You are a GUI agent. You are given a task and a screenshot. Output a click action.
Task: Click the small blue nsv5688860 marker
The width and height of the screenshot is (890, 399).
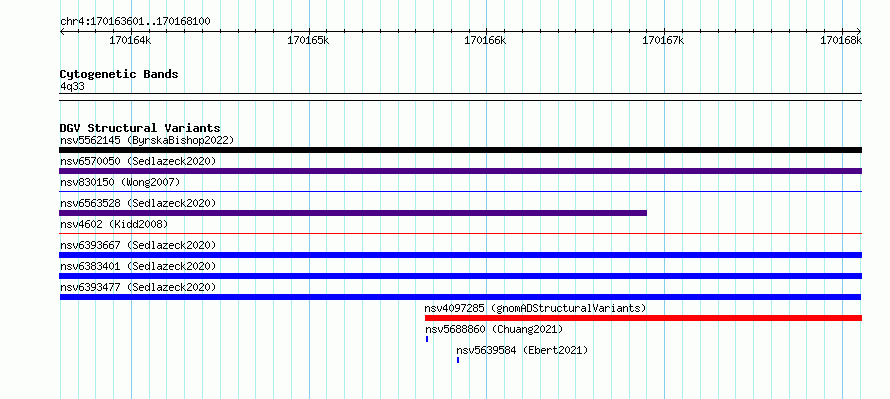coord(427,339)
